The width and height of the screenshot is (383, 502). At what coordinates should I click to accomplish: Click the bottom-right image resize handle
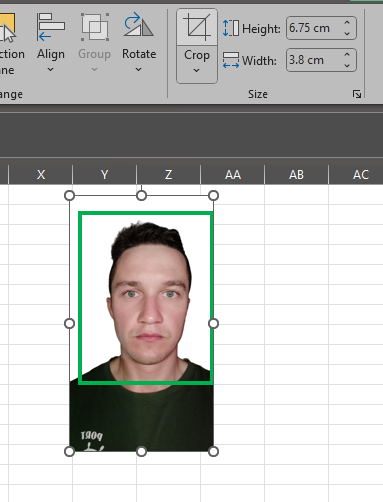pyautogui.click(x=213, y=452)
